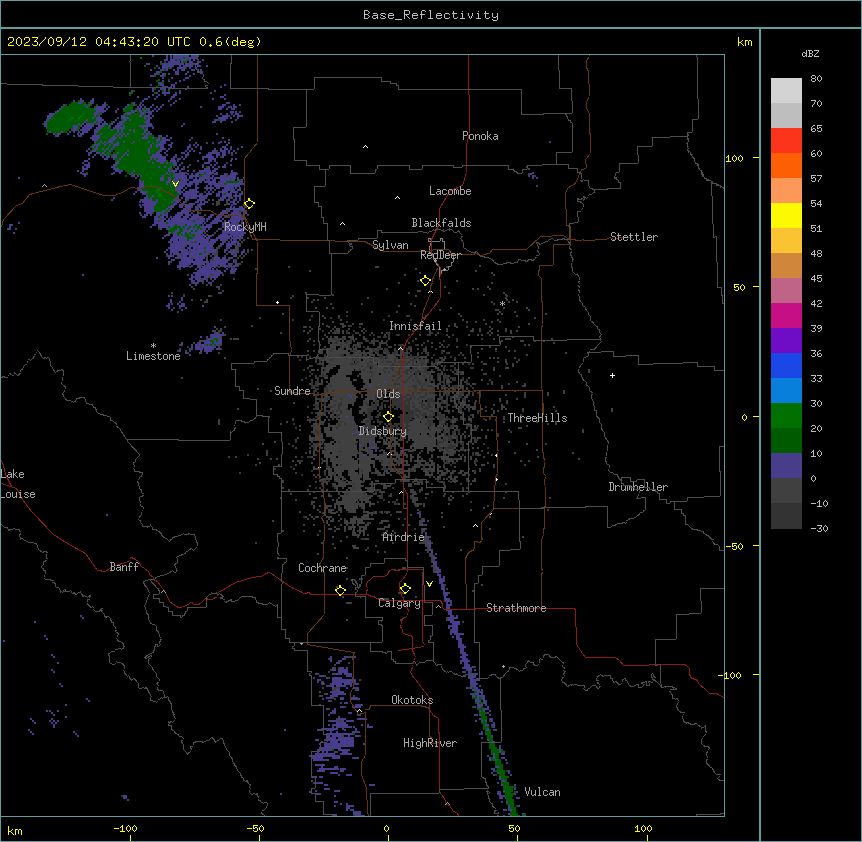Select the bright green 30-20 dBZ legend swatch
This screenshot has height=842, width=862.
[786, 416]
